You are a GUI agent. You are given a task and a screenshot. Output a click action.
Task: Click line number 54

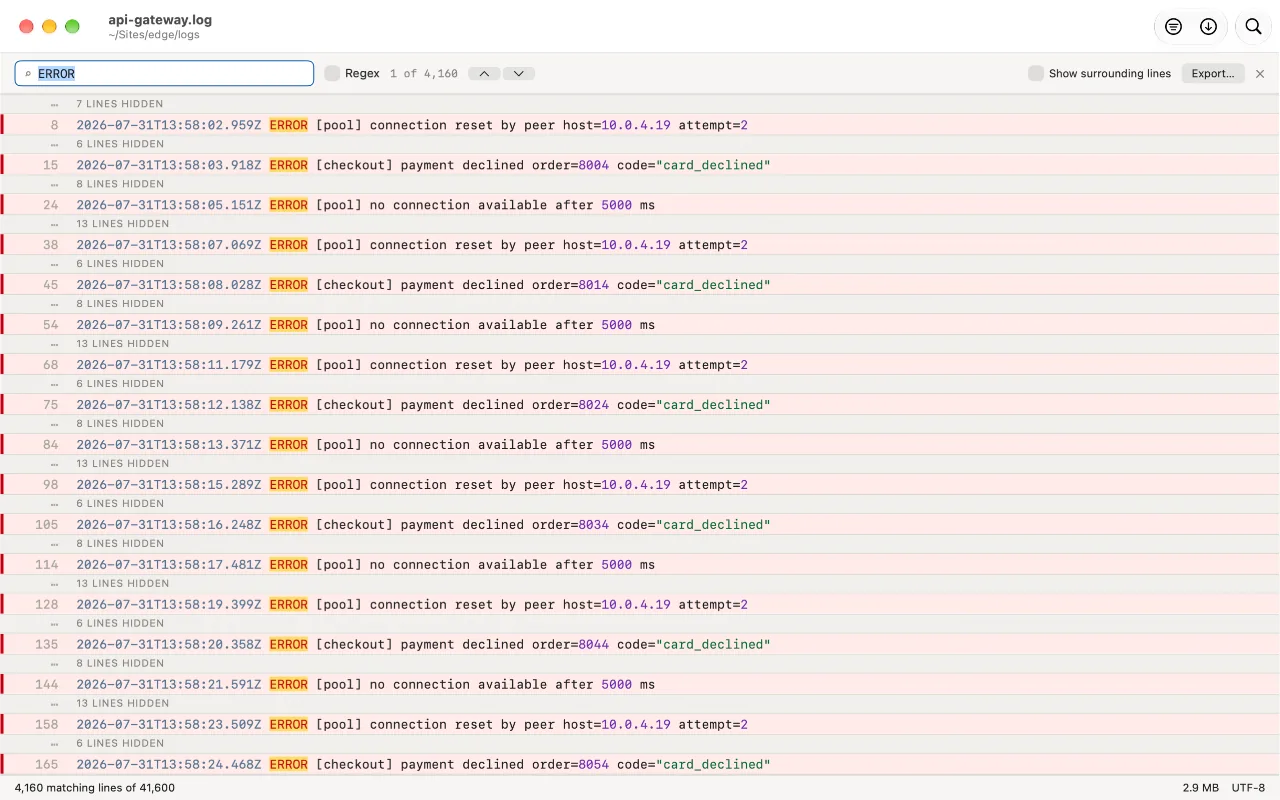[50, 325]
